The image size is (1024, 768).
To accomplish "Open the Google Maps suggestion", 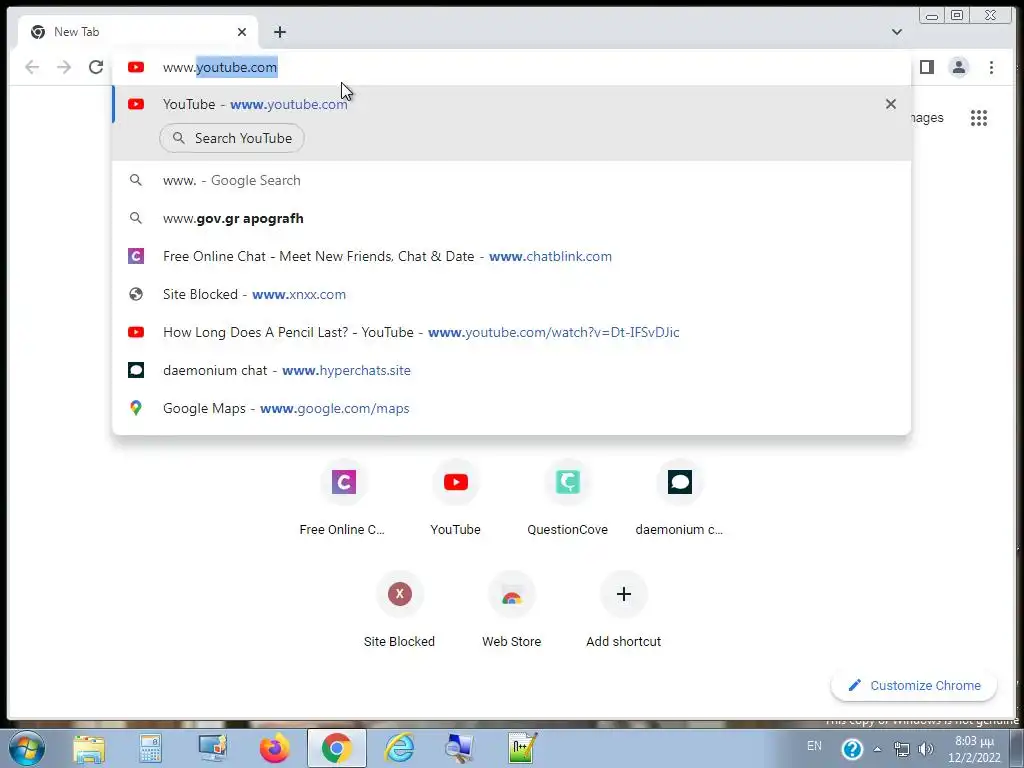I will (x=511, y=408).
